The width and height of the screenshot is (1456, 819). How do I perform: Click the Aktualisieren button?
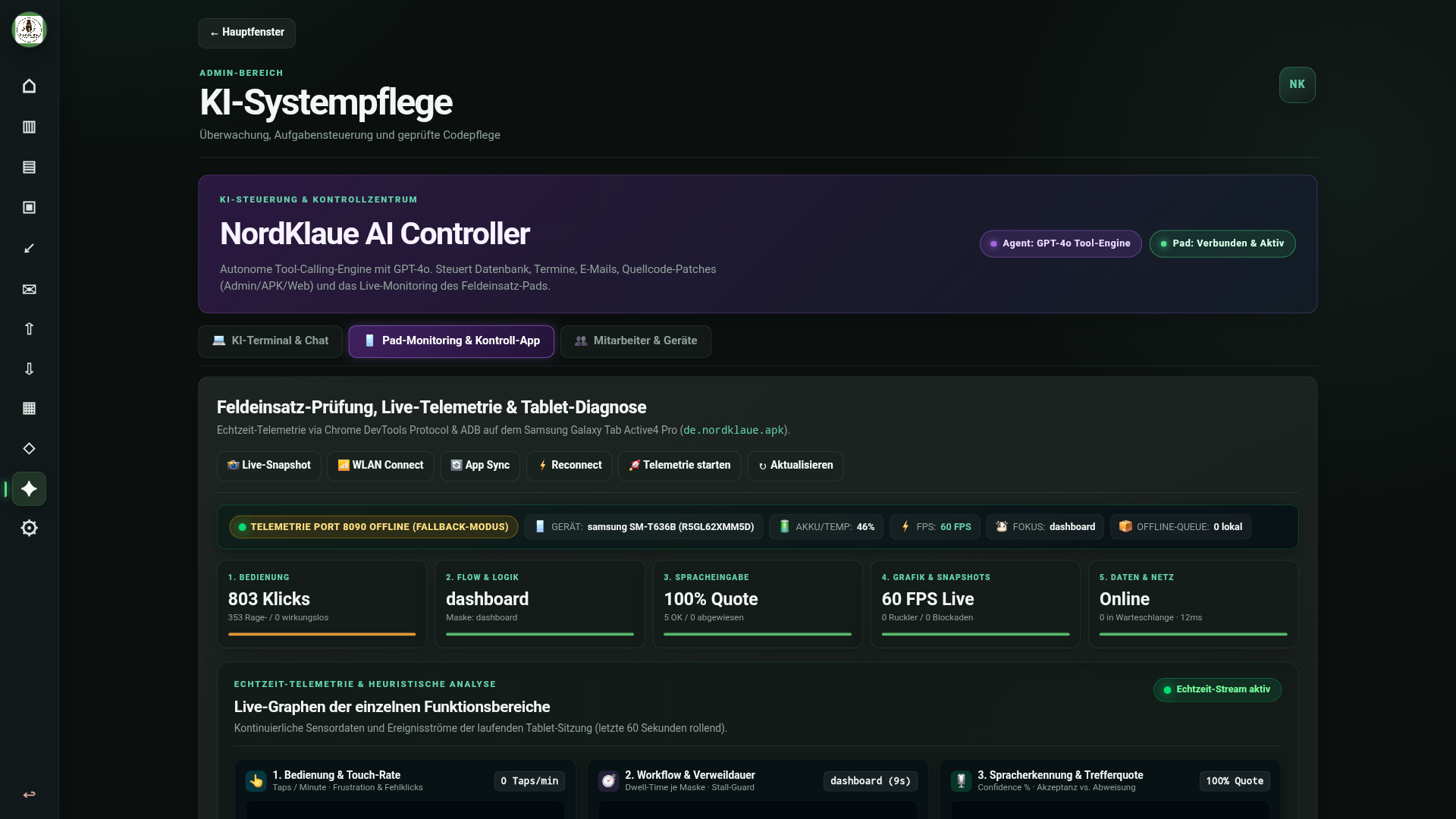pyautogui.click(x=795, y=466)
